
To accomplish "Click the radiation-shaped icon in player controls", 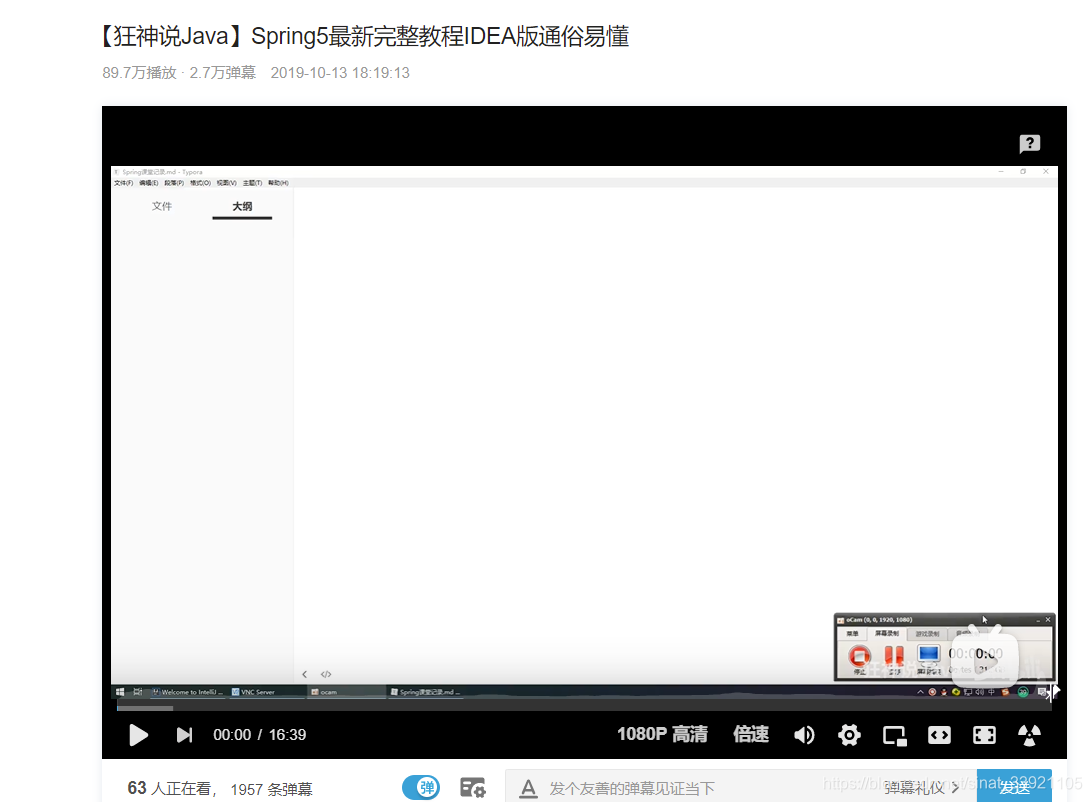I will click(x=1029, y=735).
